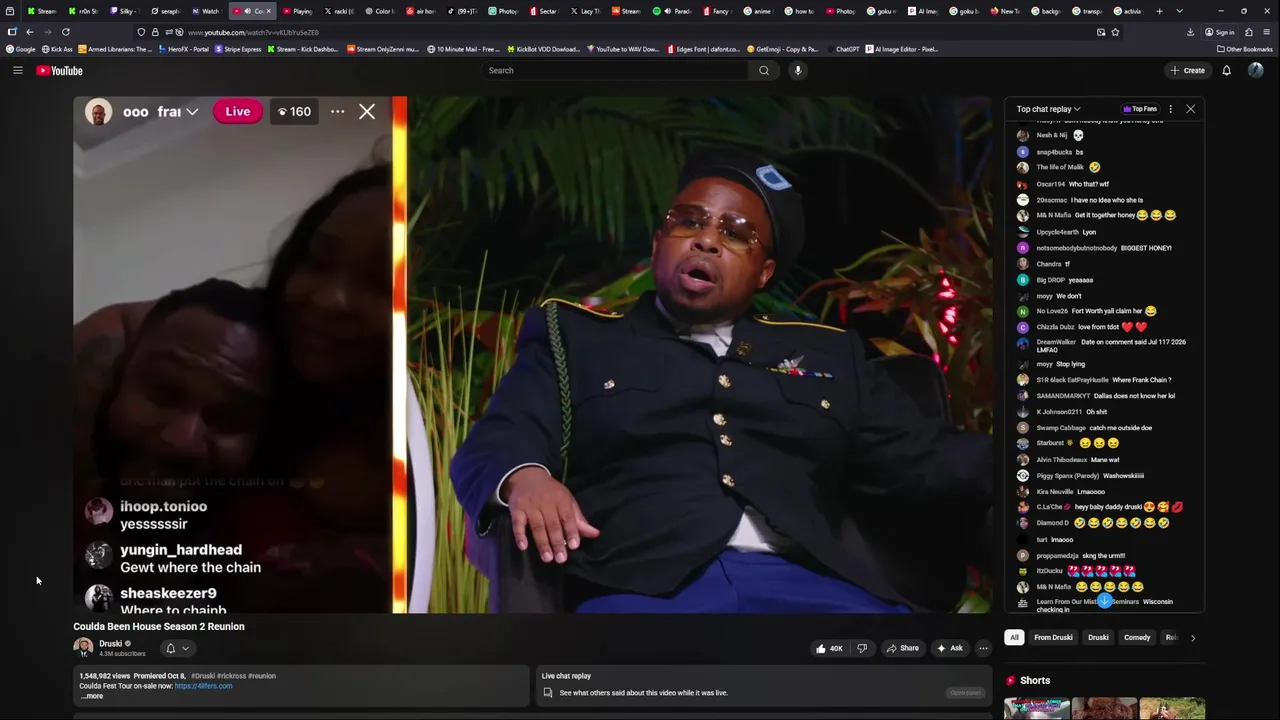Click chat message 'Where Frank Chain ?'
The height and width of the screenshot is (720, 1280).
click(1141, 380)
